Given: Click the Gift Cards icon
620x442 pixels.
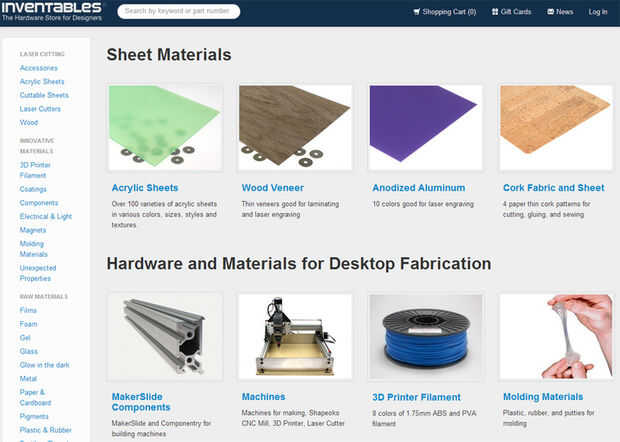Looking at the screenshot, I should click(495, 12).
